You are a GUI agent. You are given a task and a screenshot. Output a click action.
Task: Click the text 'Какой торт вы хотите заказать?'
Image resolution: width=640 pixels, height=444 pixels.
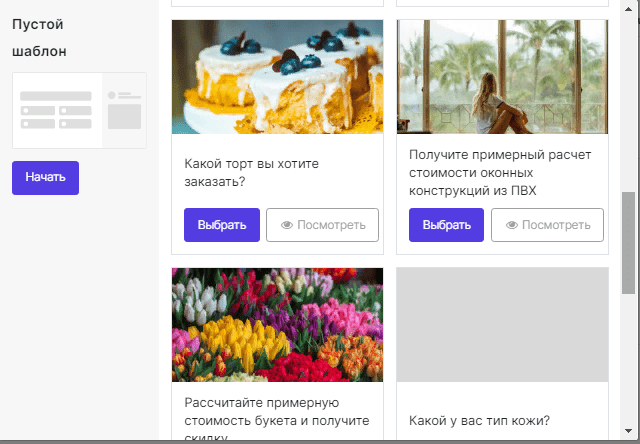pyautogui.click(x=251, y=172)
